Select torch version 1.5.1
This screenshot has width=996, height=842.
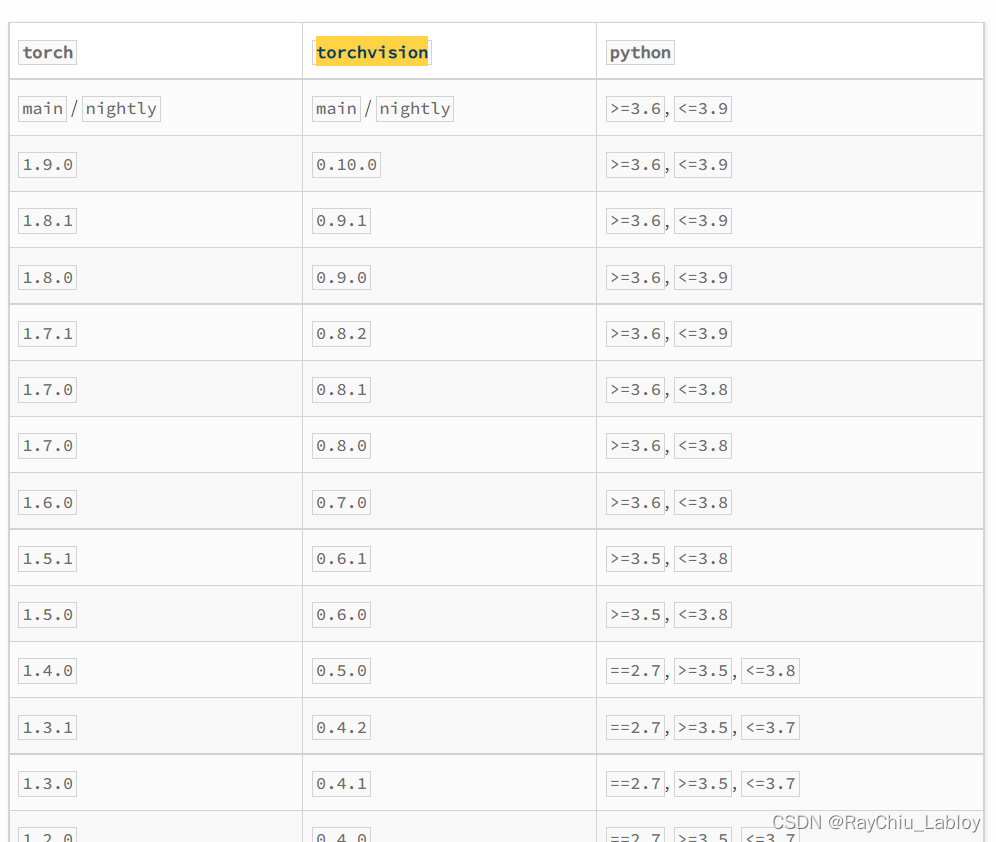click(48, 559)
